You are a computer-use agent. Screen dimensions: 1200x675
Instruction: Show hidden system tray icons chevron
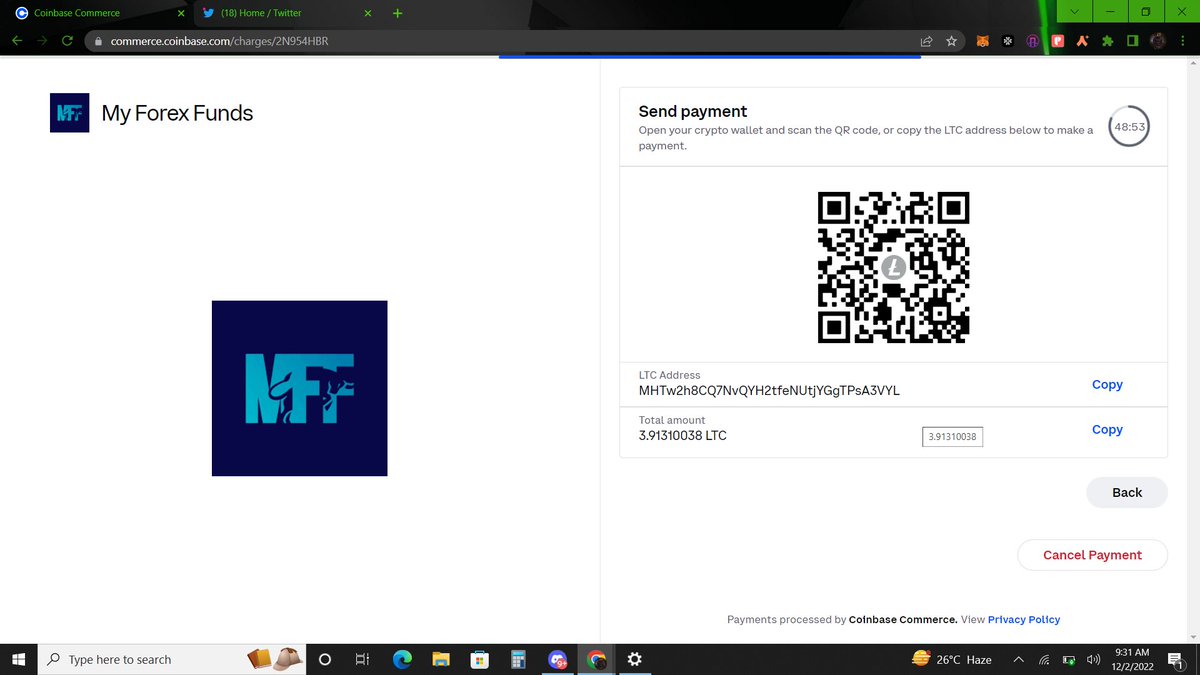(x=1018, y=659)
